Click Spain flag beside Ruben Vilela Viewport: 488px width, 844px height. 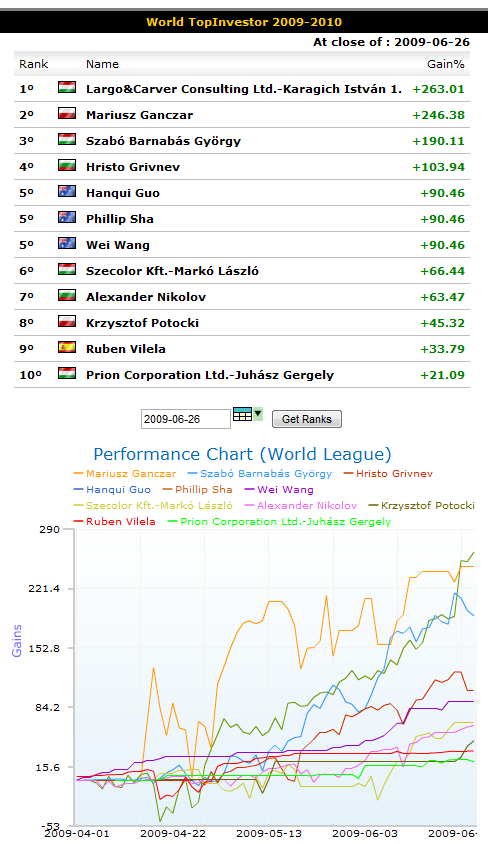click(x=67, y=347)
